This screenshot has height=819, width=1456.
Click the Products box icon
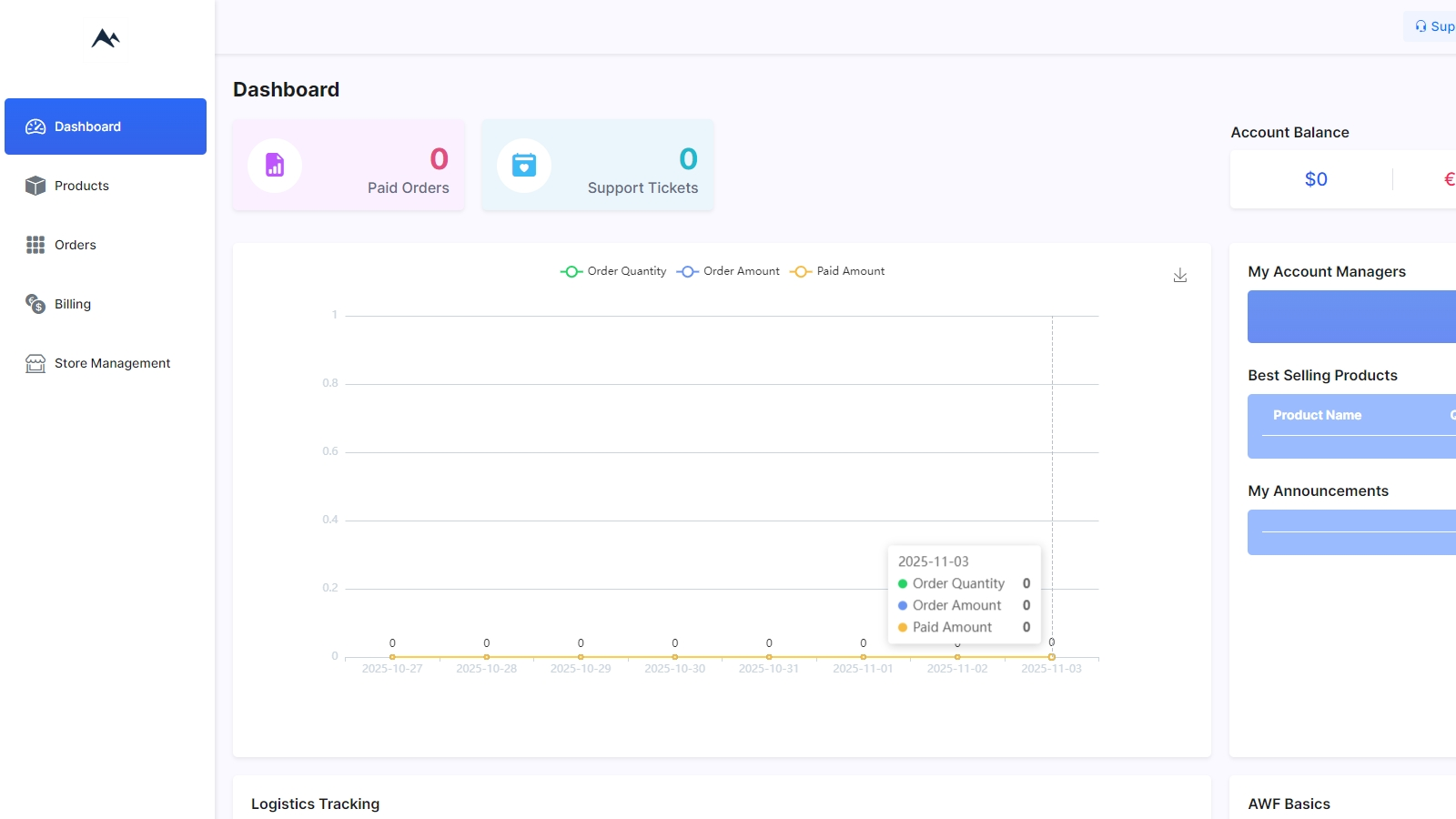point(35,186)
